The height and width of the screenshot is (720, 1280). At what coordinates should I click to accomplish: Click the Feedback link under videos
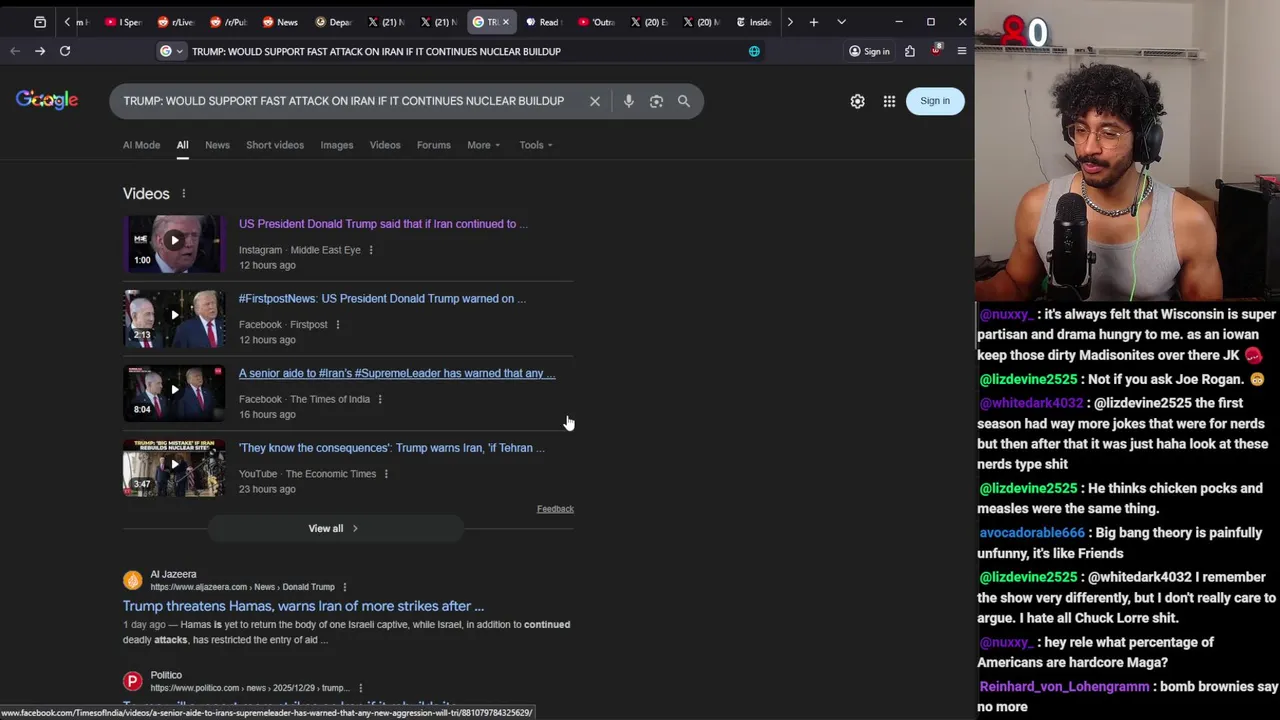click(555, 509)
